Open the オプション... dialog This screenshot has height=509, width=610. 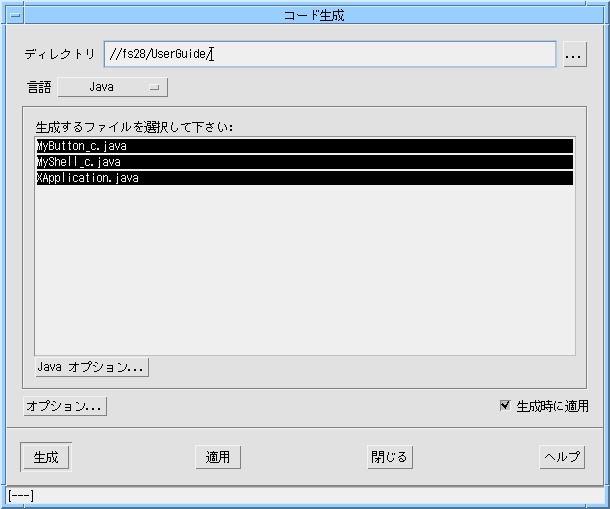click(65, 406)
